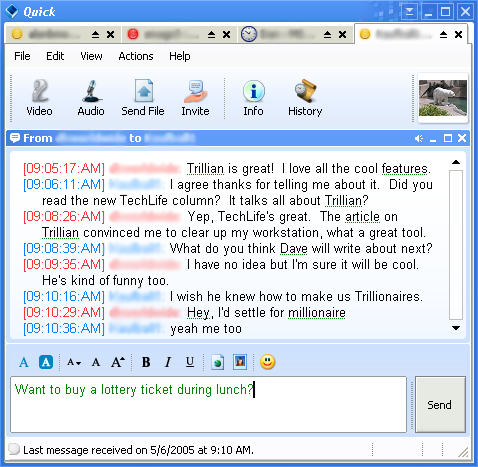This screenshot has height=467, width=478.
Task: Open the smiley emoticon picker
Action: tap(268, 362)
